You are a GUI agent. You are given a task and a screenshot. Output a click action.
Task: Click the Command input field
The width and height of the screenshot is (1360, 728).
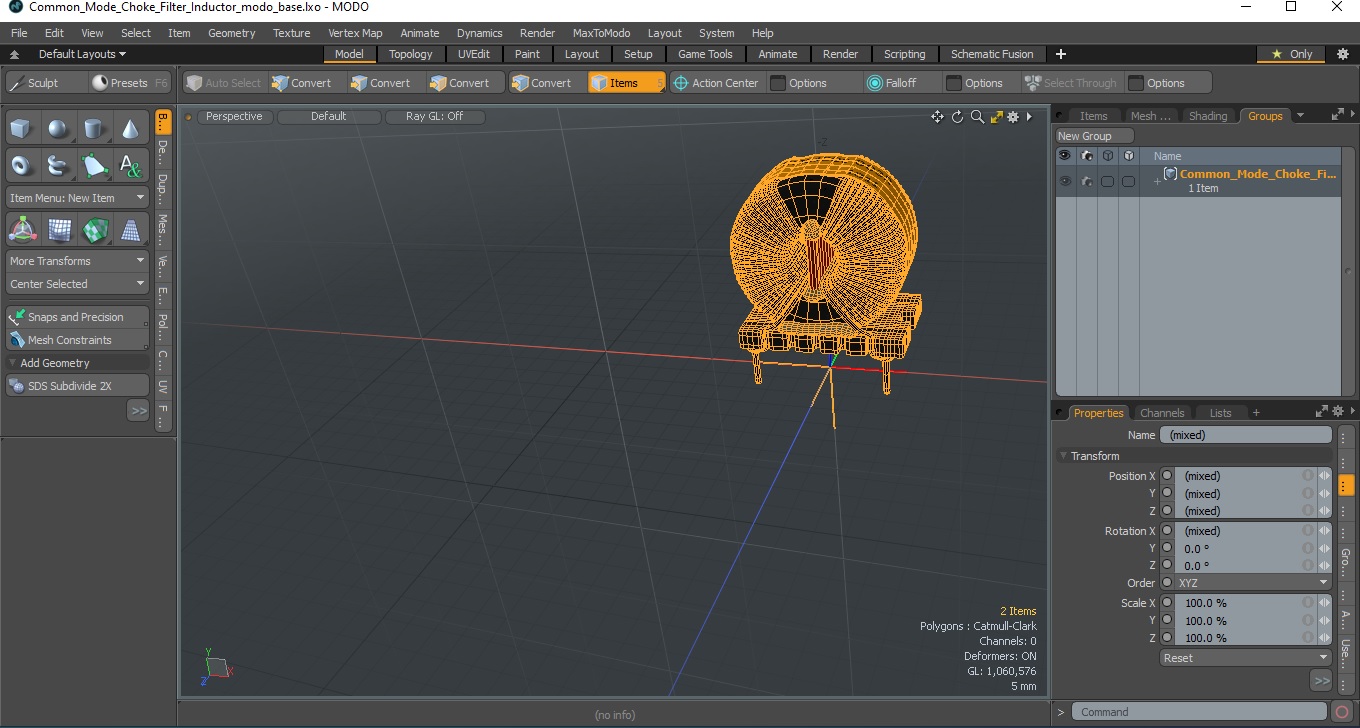point(1200,712)
